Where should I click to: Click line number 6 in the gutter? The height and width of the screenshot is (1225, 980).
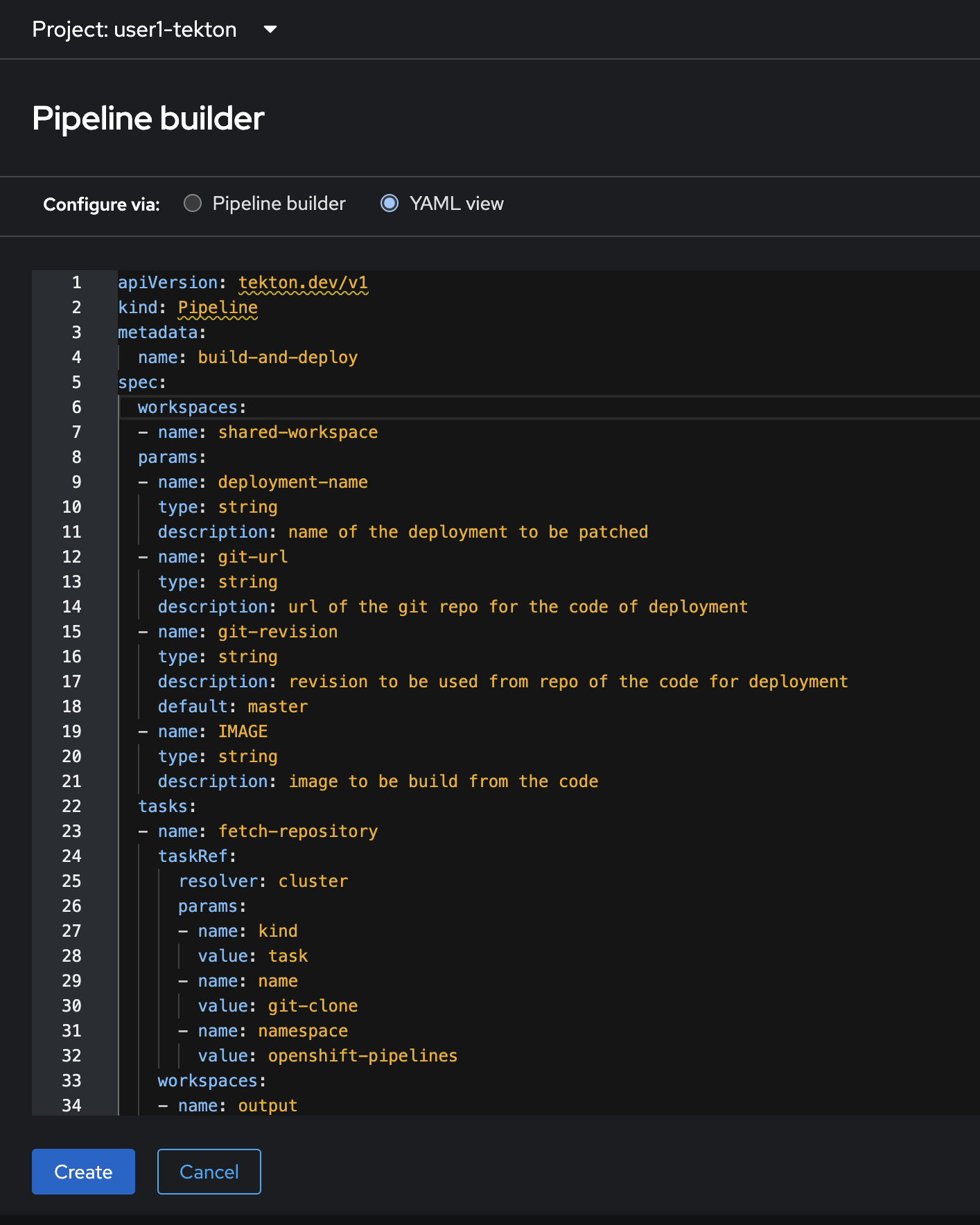pyautogui.click(x=76, y=407)
